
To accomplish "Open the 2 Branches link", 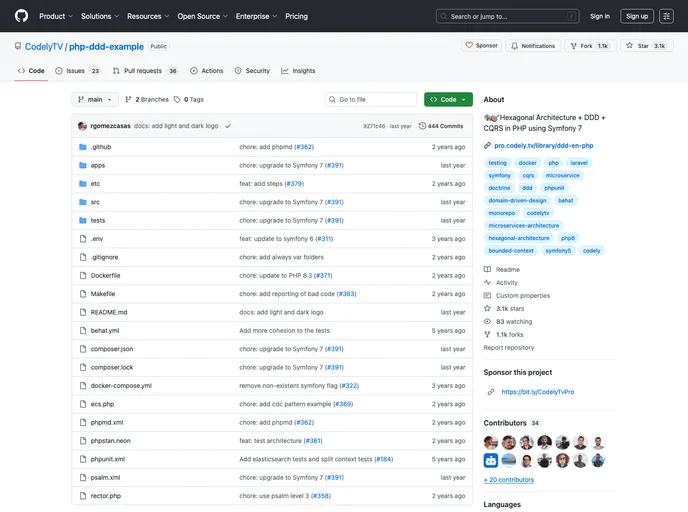I will [x=147, y=100].
